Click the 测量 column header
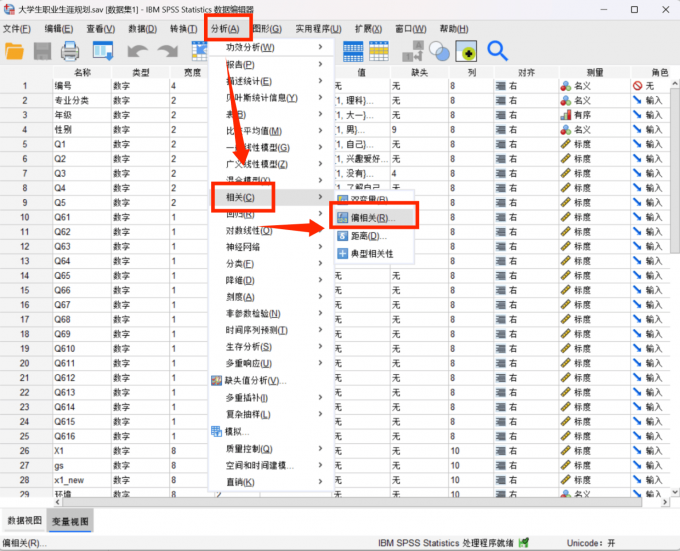The height and width of the screenshot is (551, 680). click(595, 72)
